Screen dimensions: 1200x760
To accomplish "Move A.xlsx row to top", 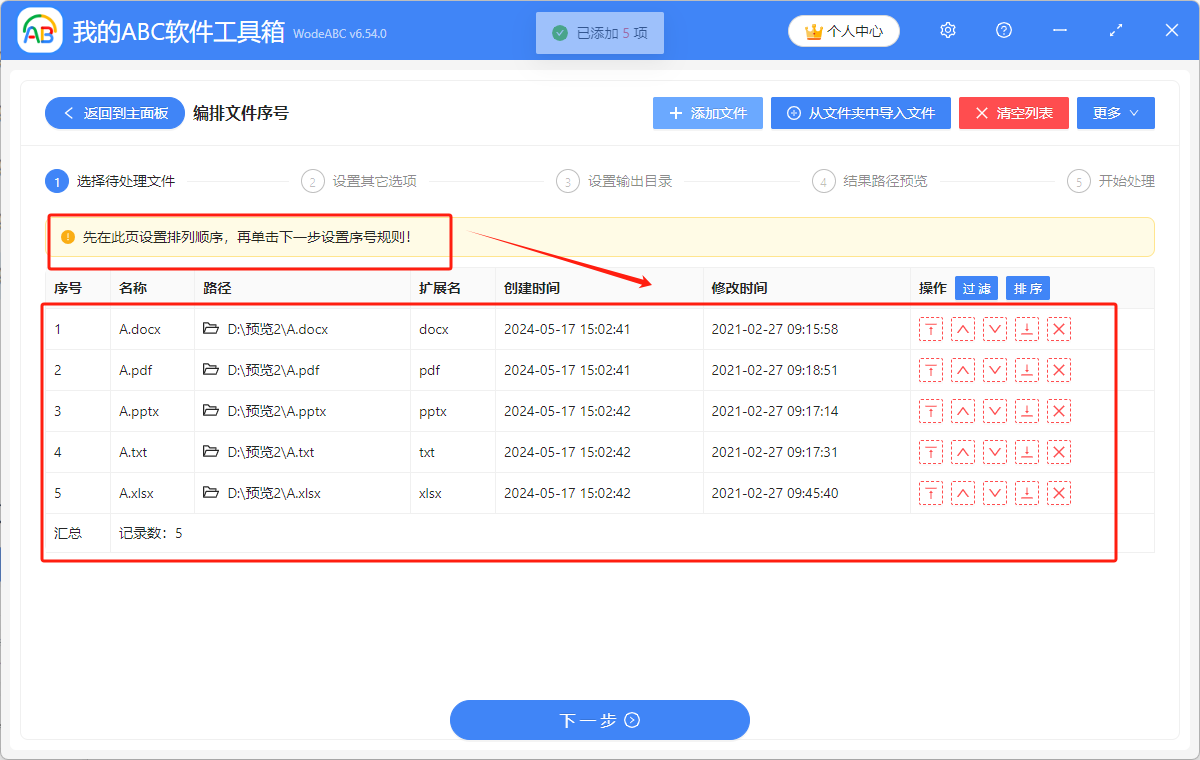I will coord(930,493).
